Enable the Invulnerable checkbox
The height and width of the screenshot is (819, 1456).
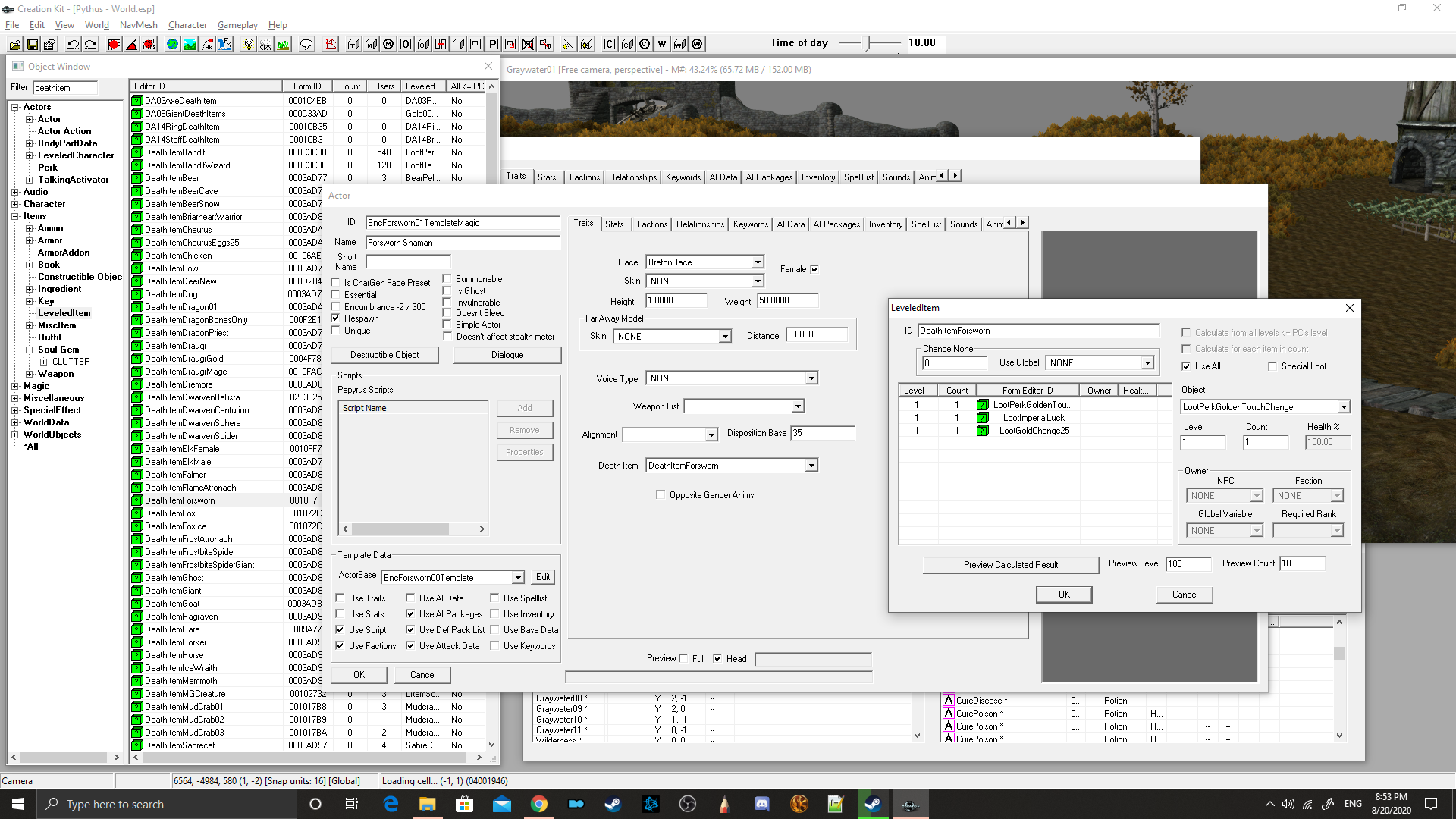(447, 302)
